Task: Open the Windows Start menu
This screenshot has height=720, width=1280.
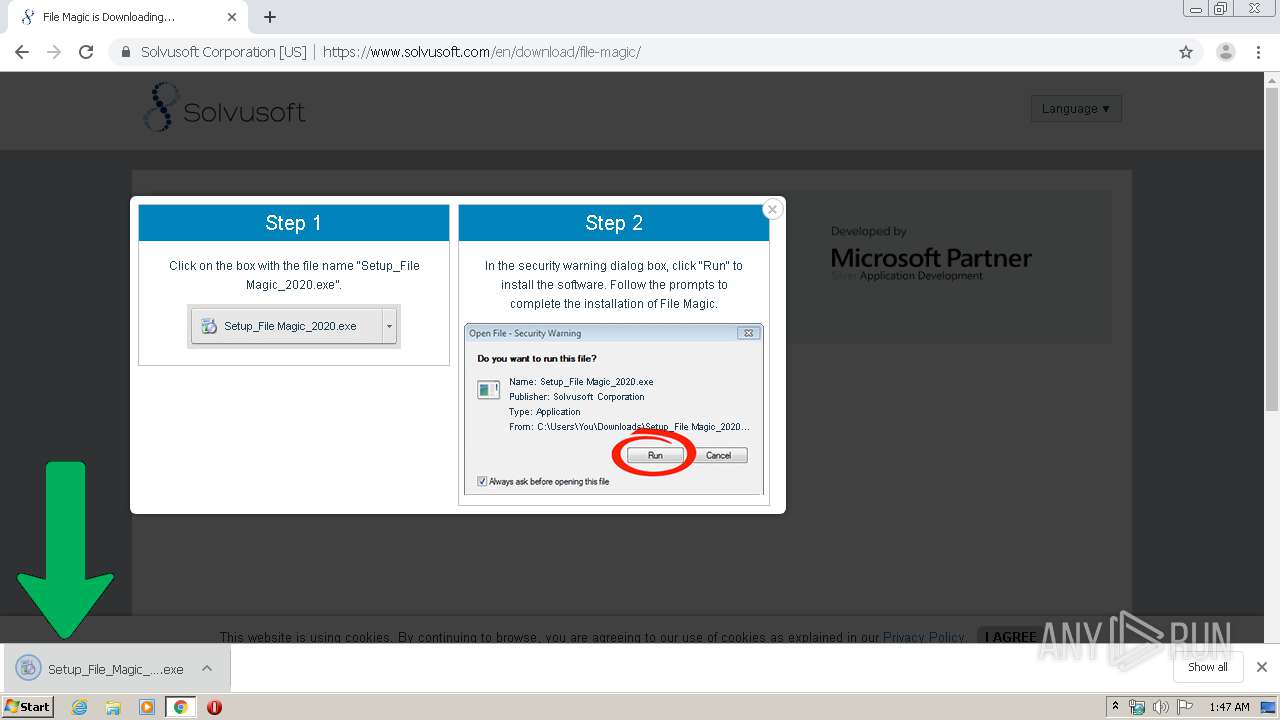Action: tap(28, 706)
